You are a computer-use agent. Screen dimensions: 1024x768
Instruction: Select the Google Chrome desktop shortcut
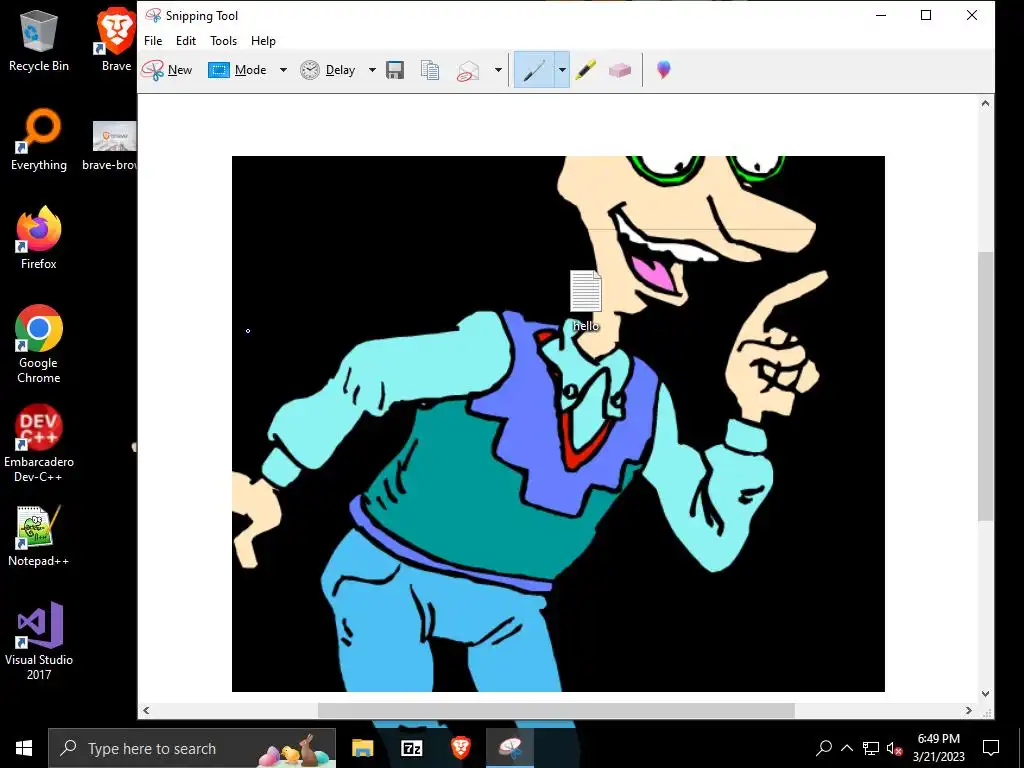click(39, 344)
